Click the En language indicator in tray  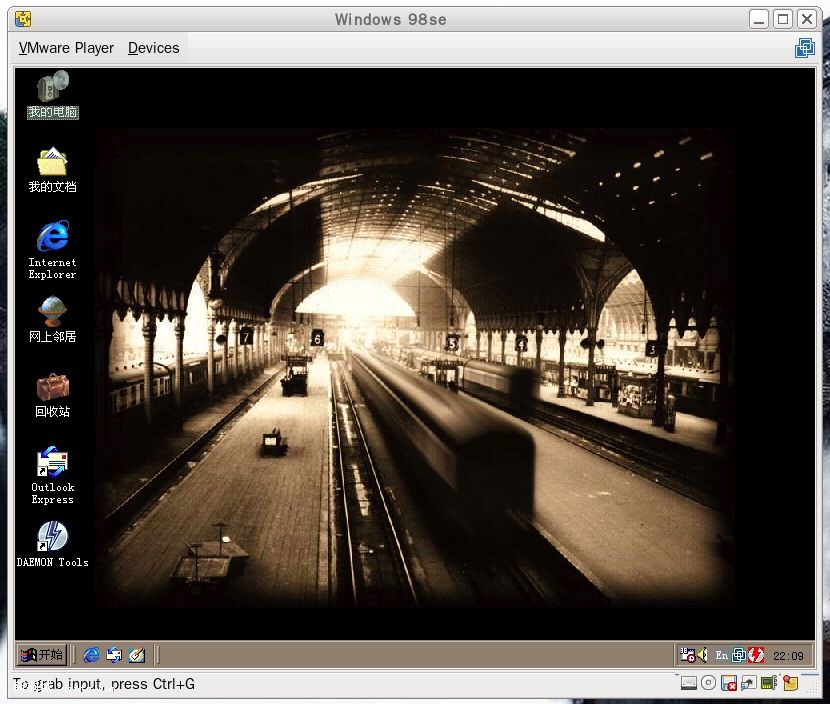(x=722, y=655)
